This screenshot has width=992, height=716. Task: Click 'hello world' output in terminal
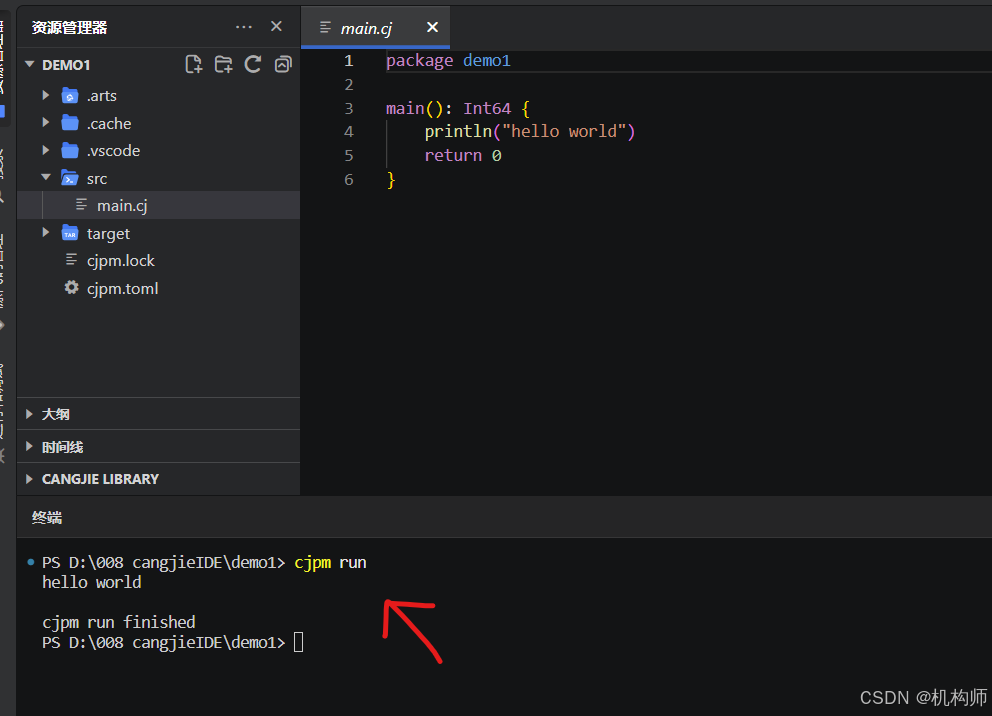click(92, 582)
